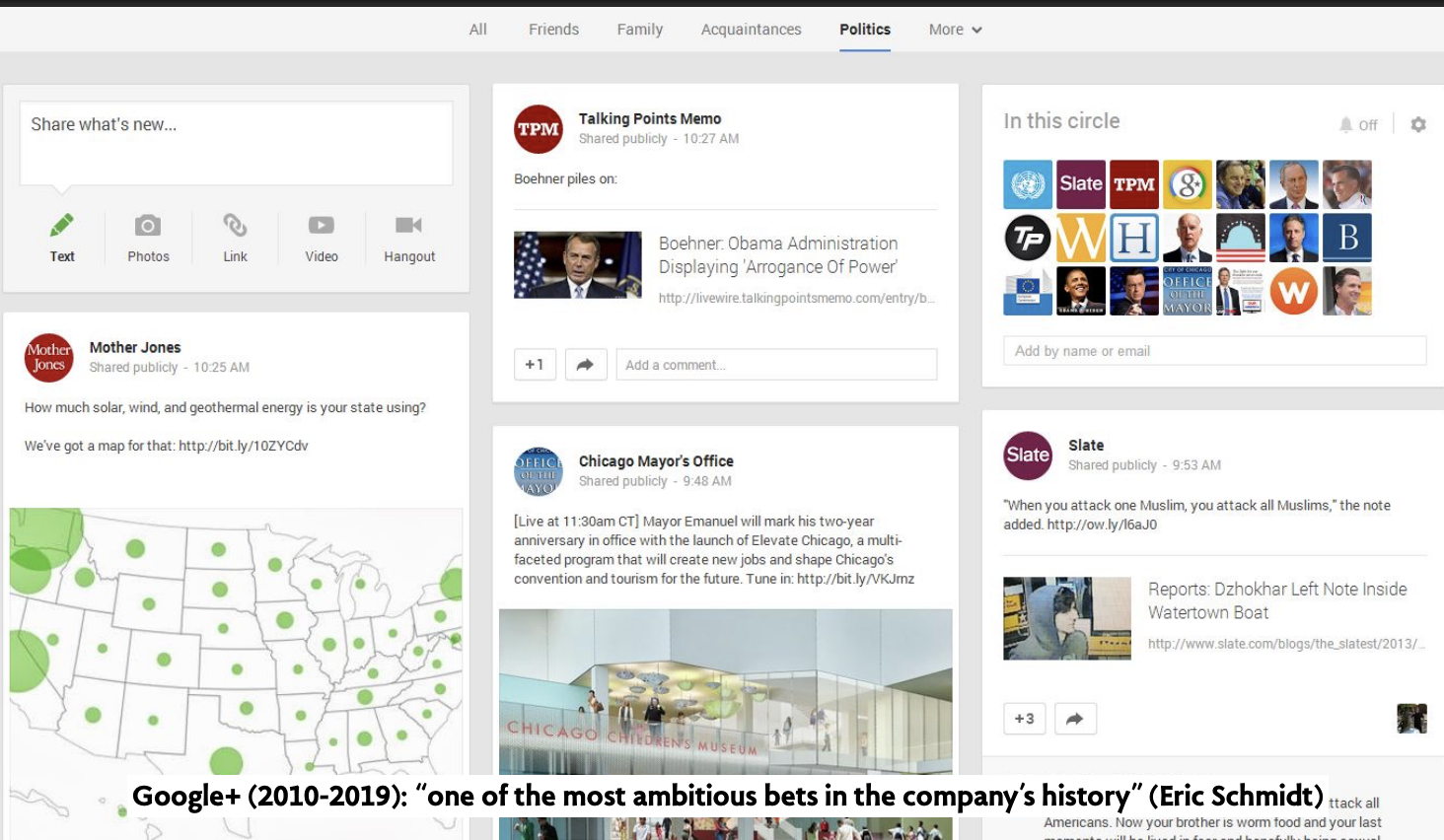This screenshot has height=840, width=1444.
Task: Open the United Nations tile in circle grid
Action: tap(1028, 184)
